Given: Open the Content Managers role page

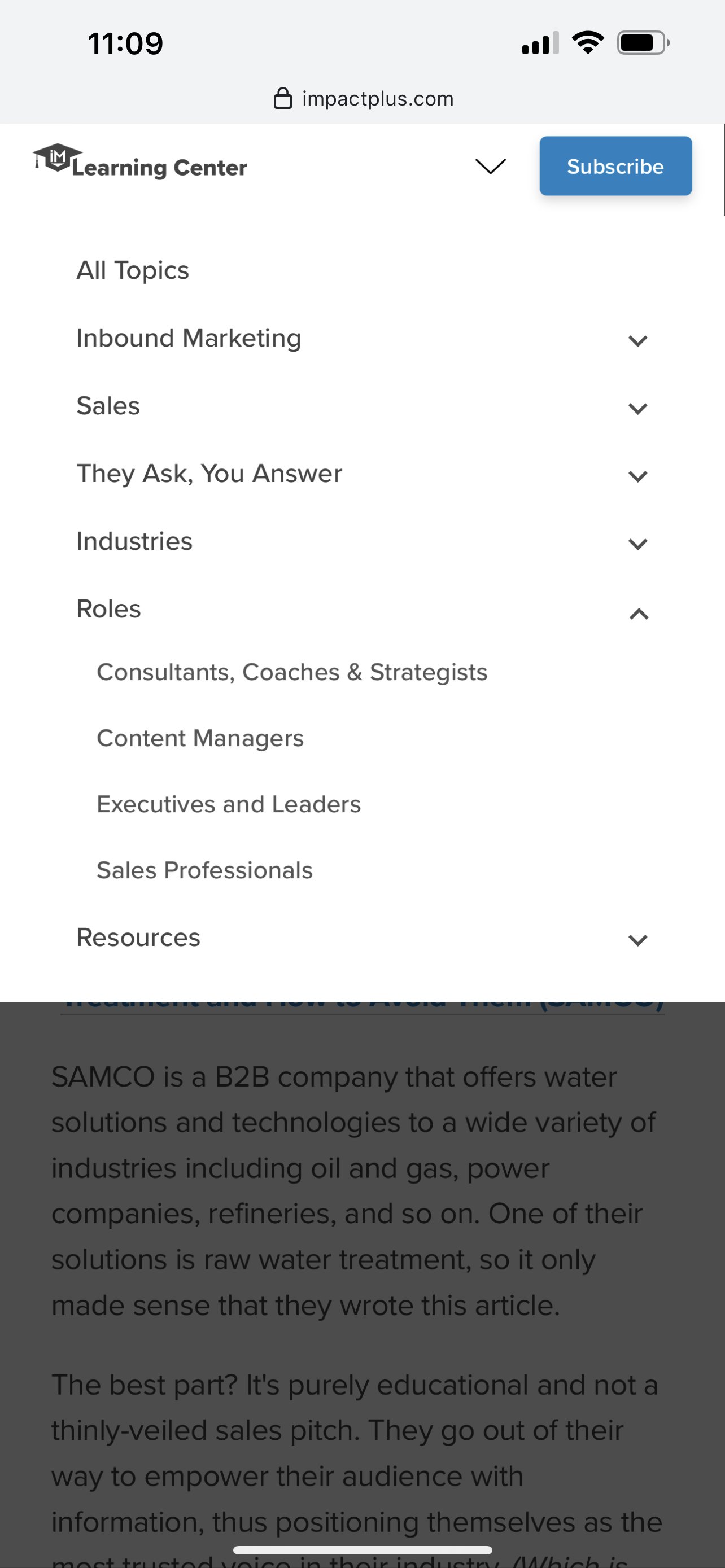Looking at the screenshot, I should pos(200,738).
